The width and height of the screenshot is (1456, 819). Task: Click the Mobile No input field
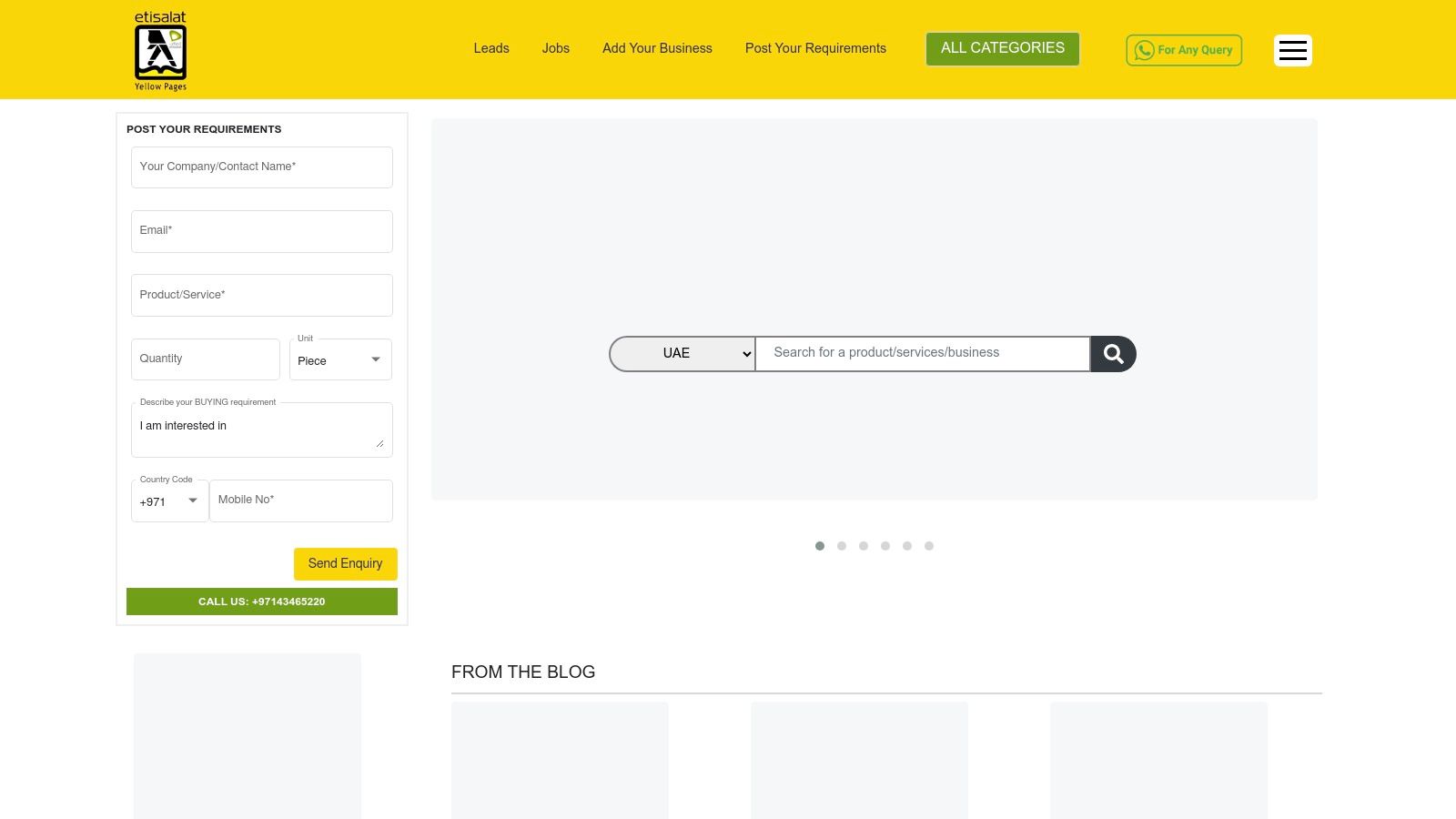(x=300, y=500)
